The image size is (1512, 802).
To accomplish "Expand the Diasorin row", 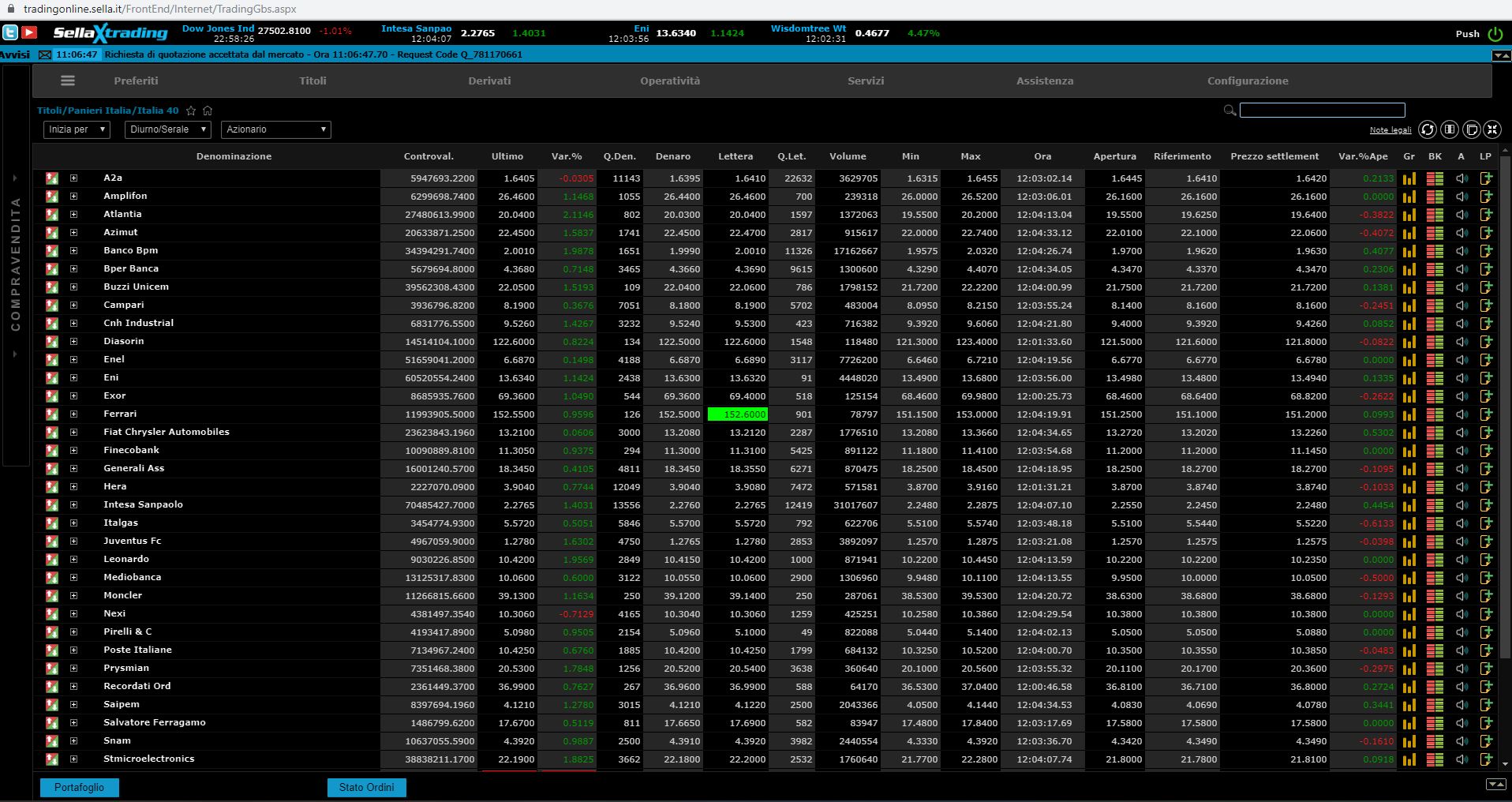I will (73, 342).
